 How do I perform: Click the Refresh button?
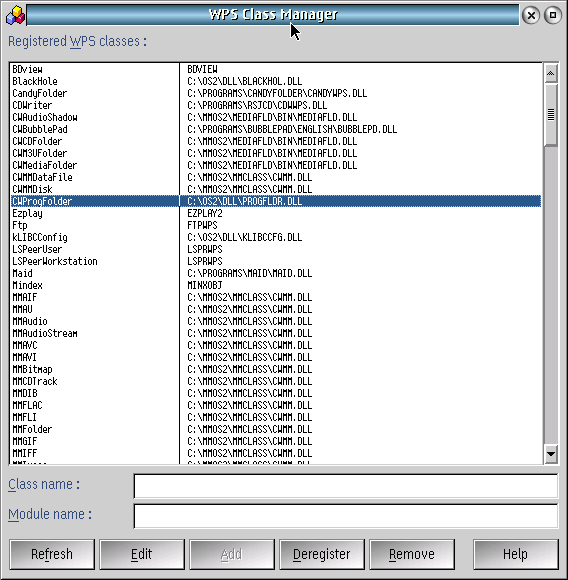[x=52, y=554]
